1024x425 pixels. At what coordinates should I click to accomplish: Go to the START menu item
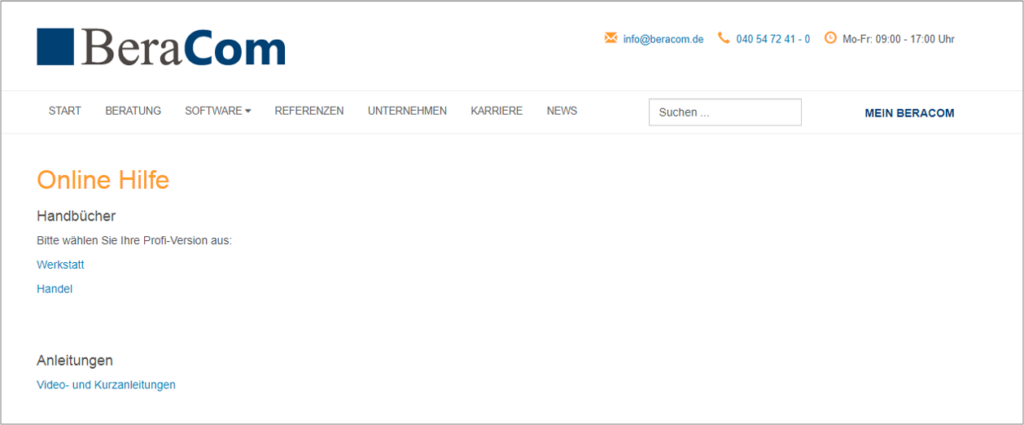65,111
